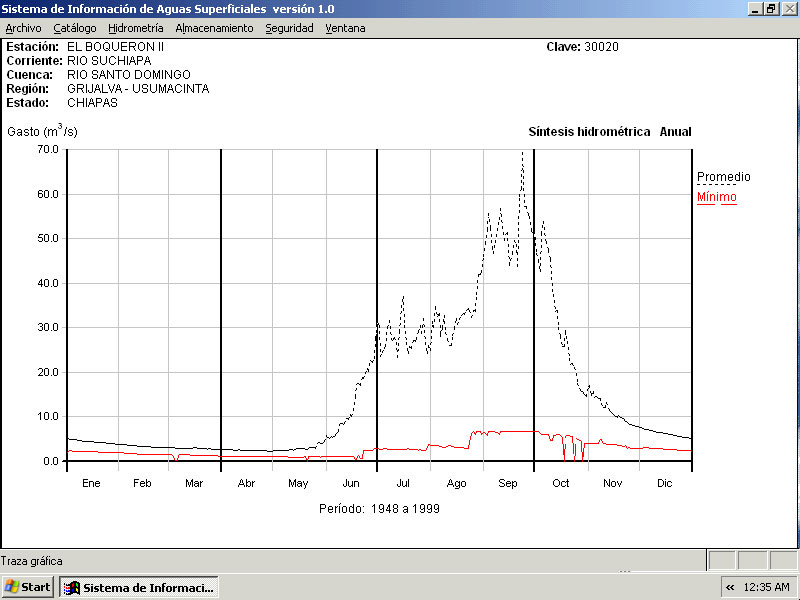Viewport: 800px width, 600px height.
Task: Select the Seguridad menu
Action: coord(289,28)
